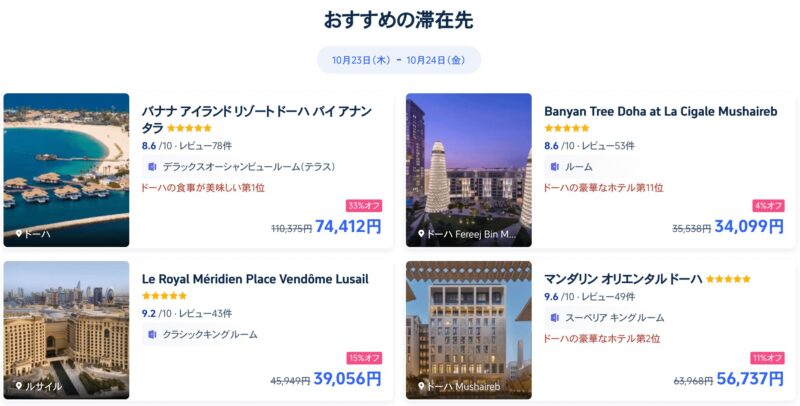Click the door icon beside デラックスオーシャンビュールーム
This screenshot has width=800, height=406.
(x=152, y=167)
